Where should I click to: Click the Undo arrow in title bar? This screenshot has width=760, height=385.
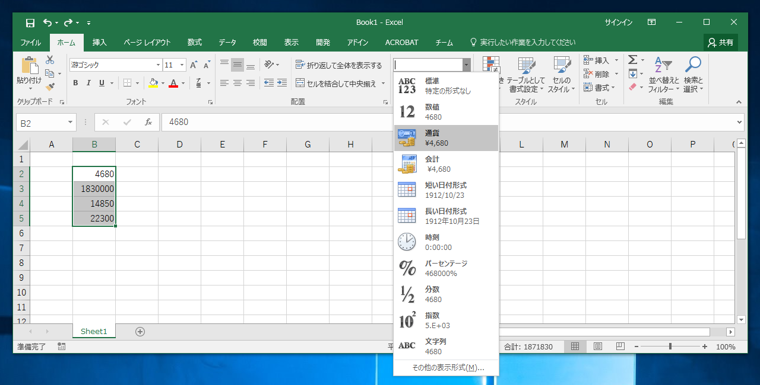click(48, 22)
